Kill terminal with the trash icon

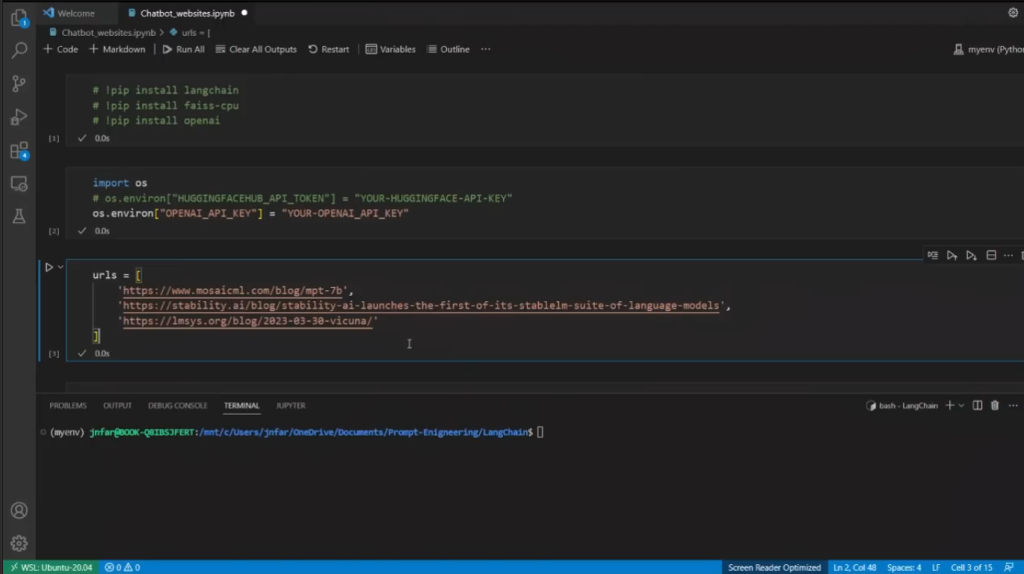click(x=994, y=405)
